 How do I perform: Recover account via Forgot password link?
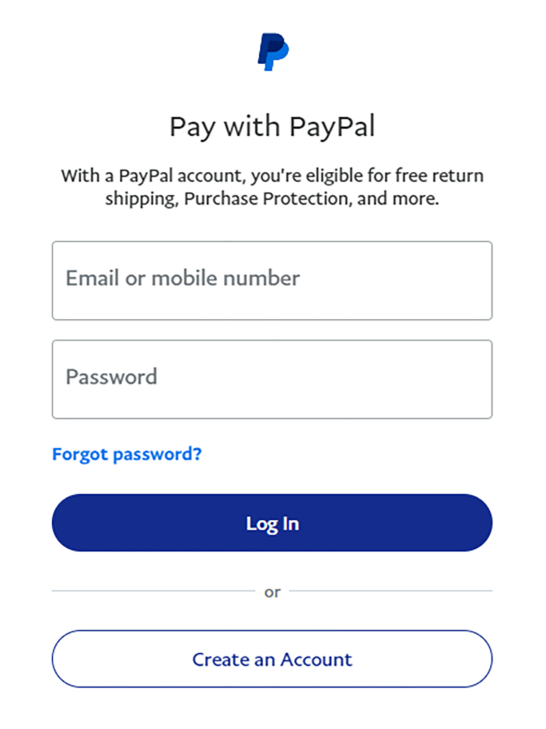[127, 454]
